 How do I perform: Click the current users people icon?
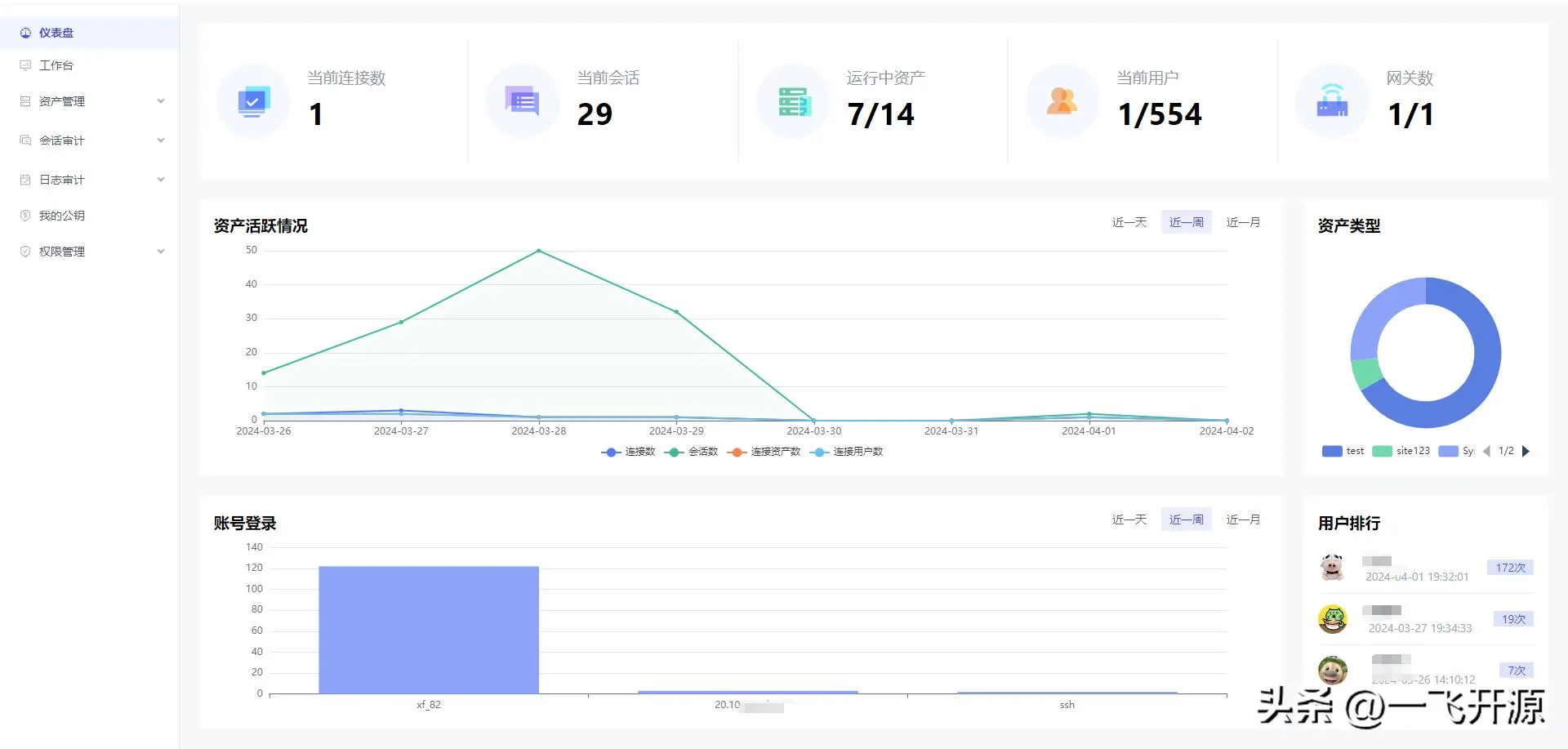(x=1062, y=101)
